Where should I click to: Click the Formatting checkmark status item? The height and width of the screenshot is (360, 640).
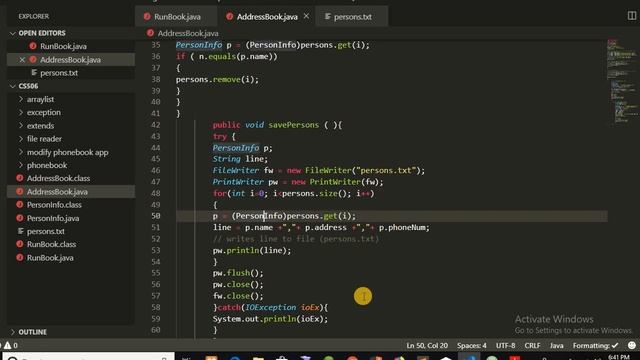(596, 345)
